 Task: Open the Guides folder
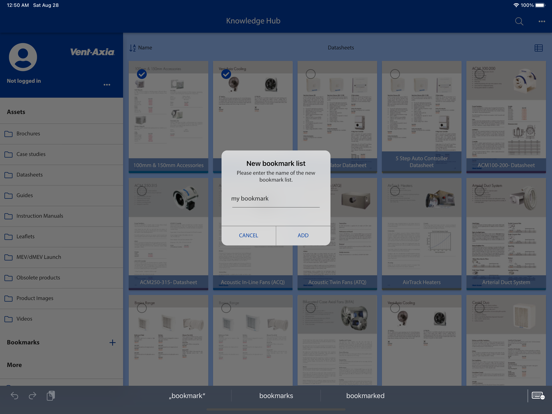(x=62, y=195)
